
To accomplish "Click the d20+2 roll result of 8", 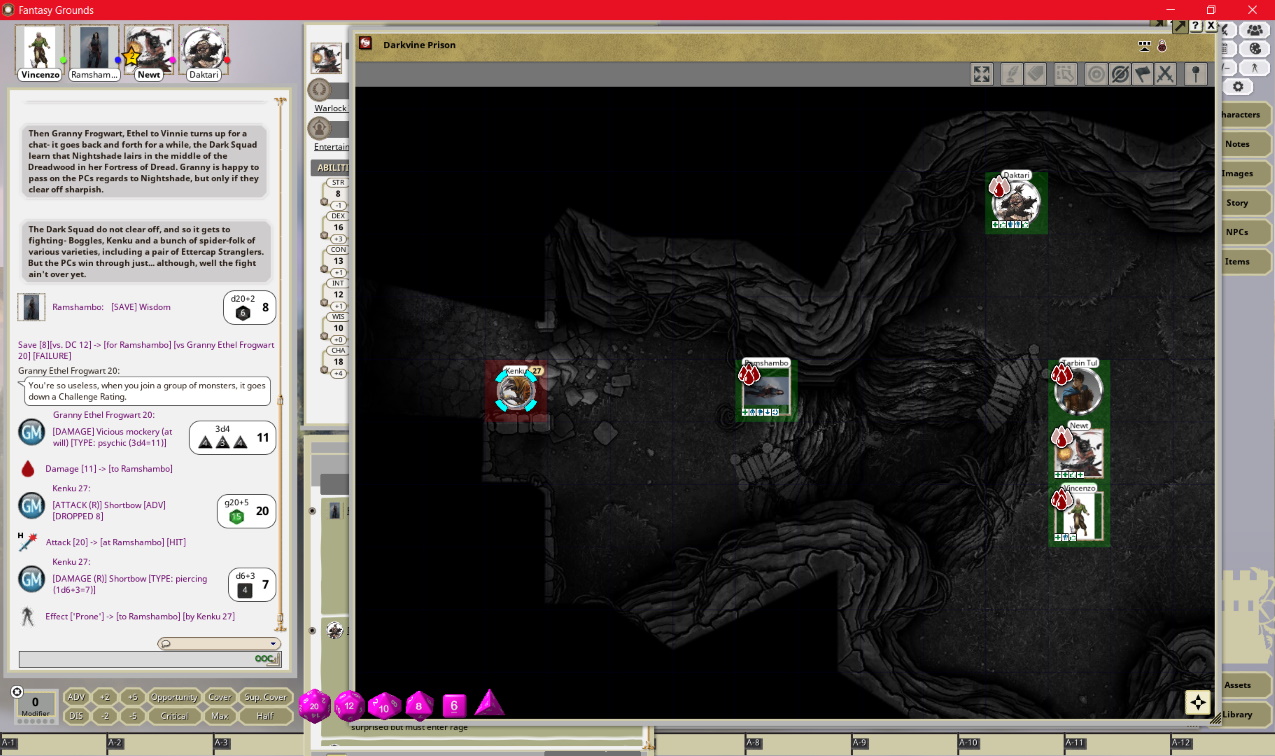I will [250, 307].
